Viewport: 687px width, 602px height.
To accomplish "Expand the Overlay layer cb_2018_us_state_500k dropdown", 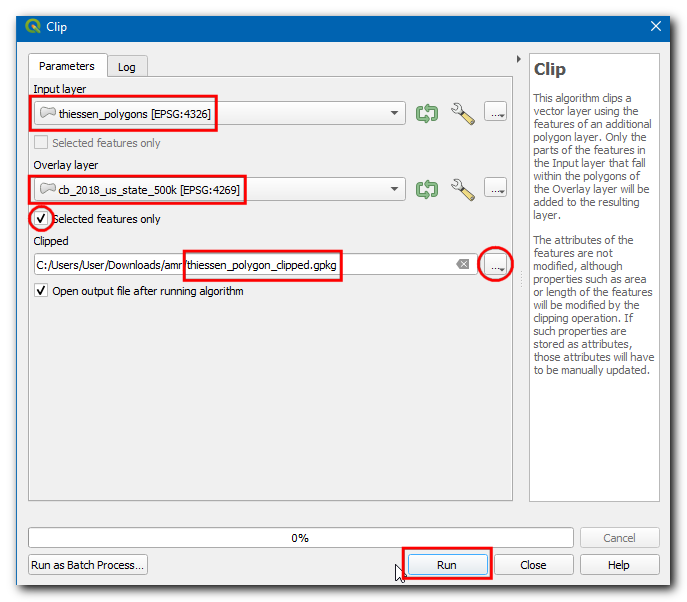I will [394, 189].
